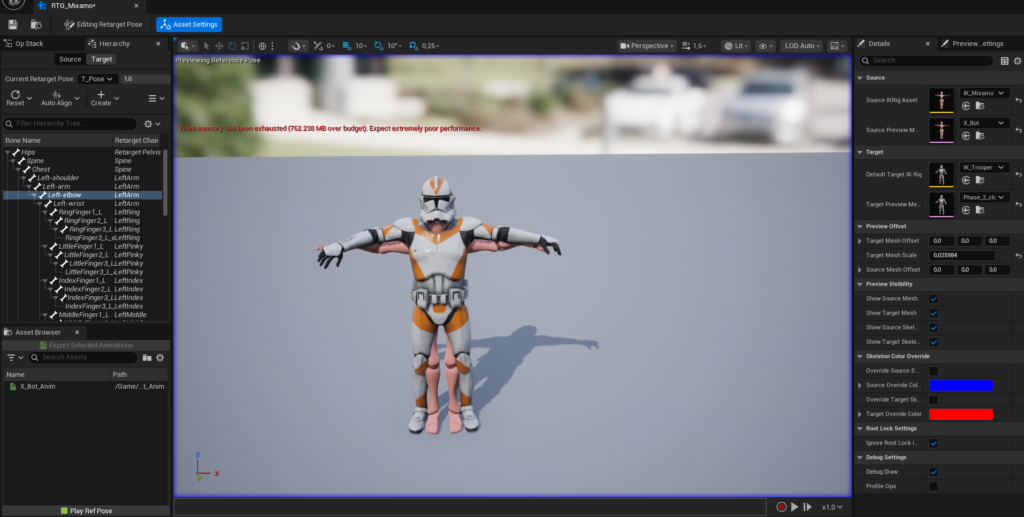The width and height of the screenshot is (1024, 517).
Task: Open camera speed 1,6 setting
Action: (695, 46)
